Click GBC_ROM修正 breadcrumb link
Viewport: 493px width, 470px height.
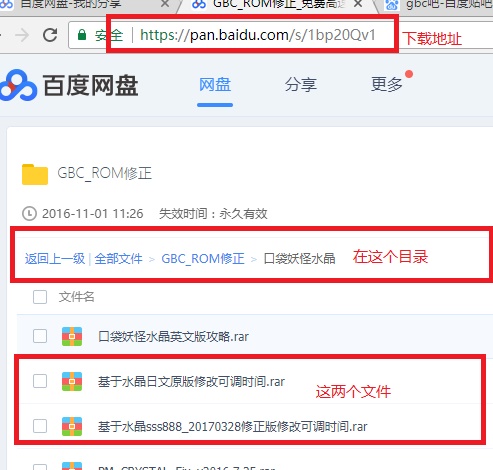tap(203, 259)
